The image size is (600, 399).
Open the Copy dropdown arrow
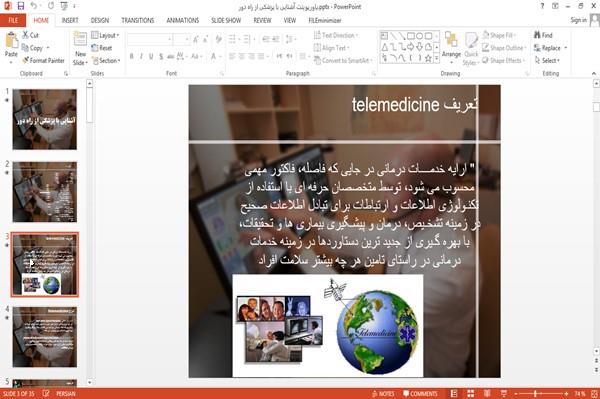pos(48,48)
